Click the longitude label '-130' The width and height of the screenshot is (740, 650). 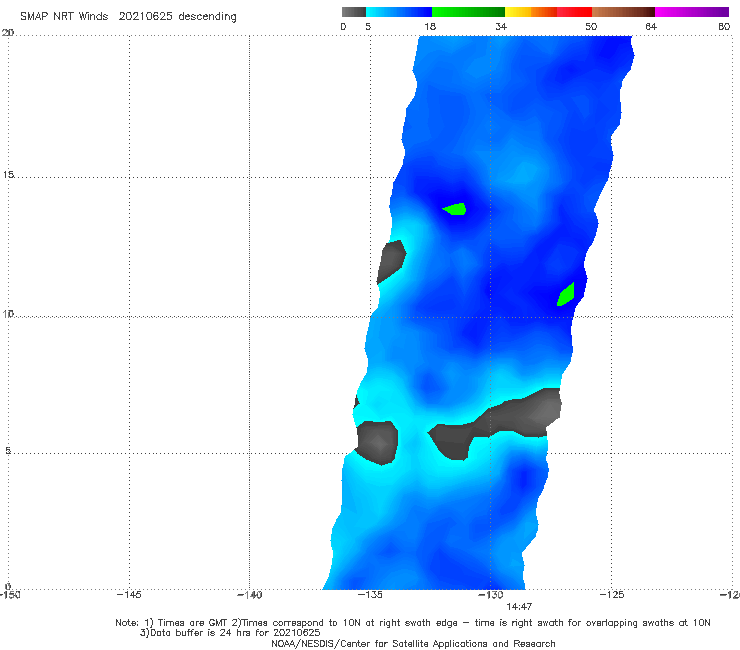(x=491, y=595)
